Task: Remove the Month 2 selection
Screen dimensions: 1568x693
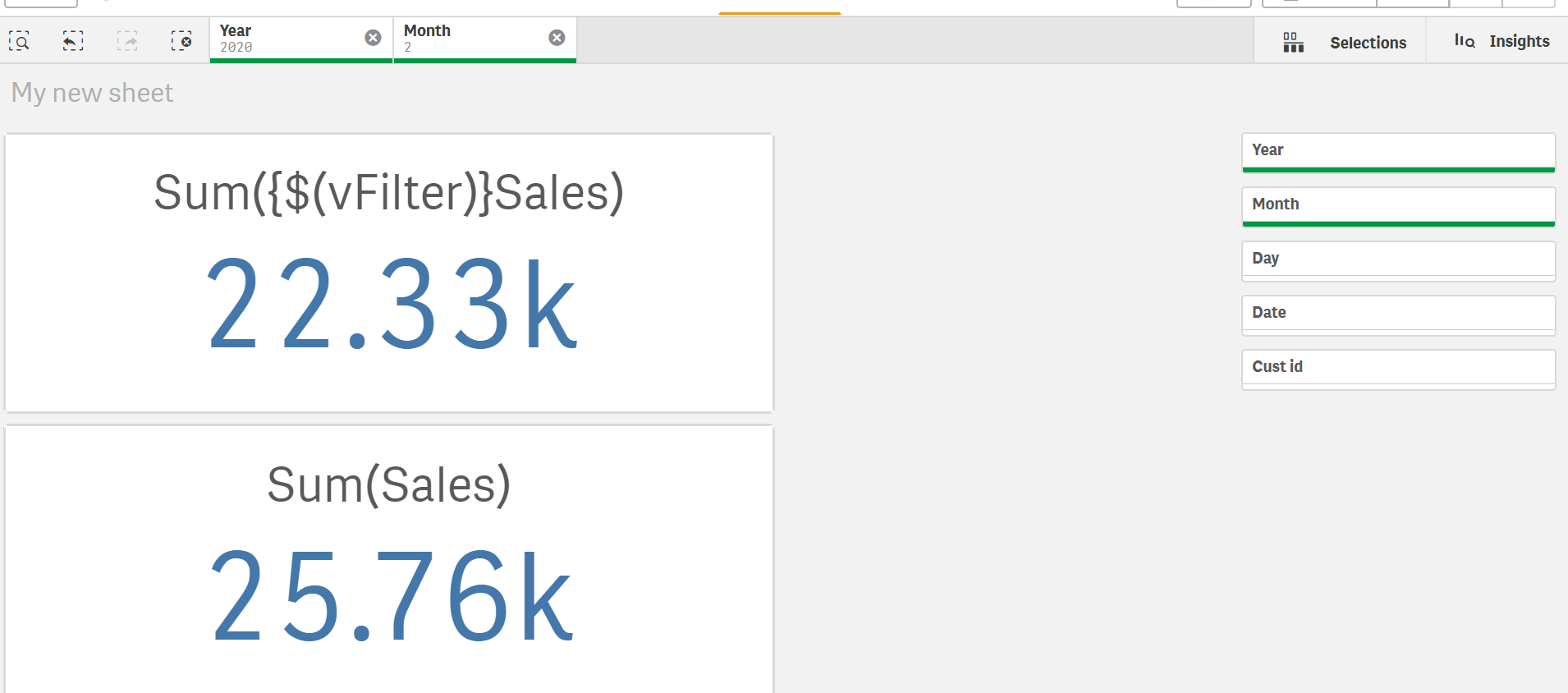Action: click(x=557, y=38)
